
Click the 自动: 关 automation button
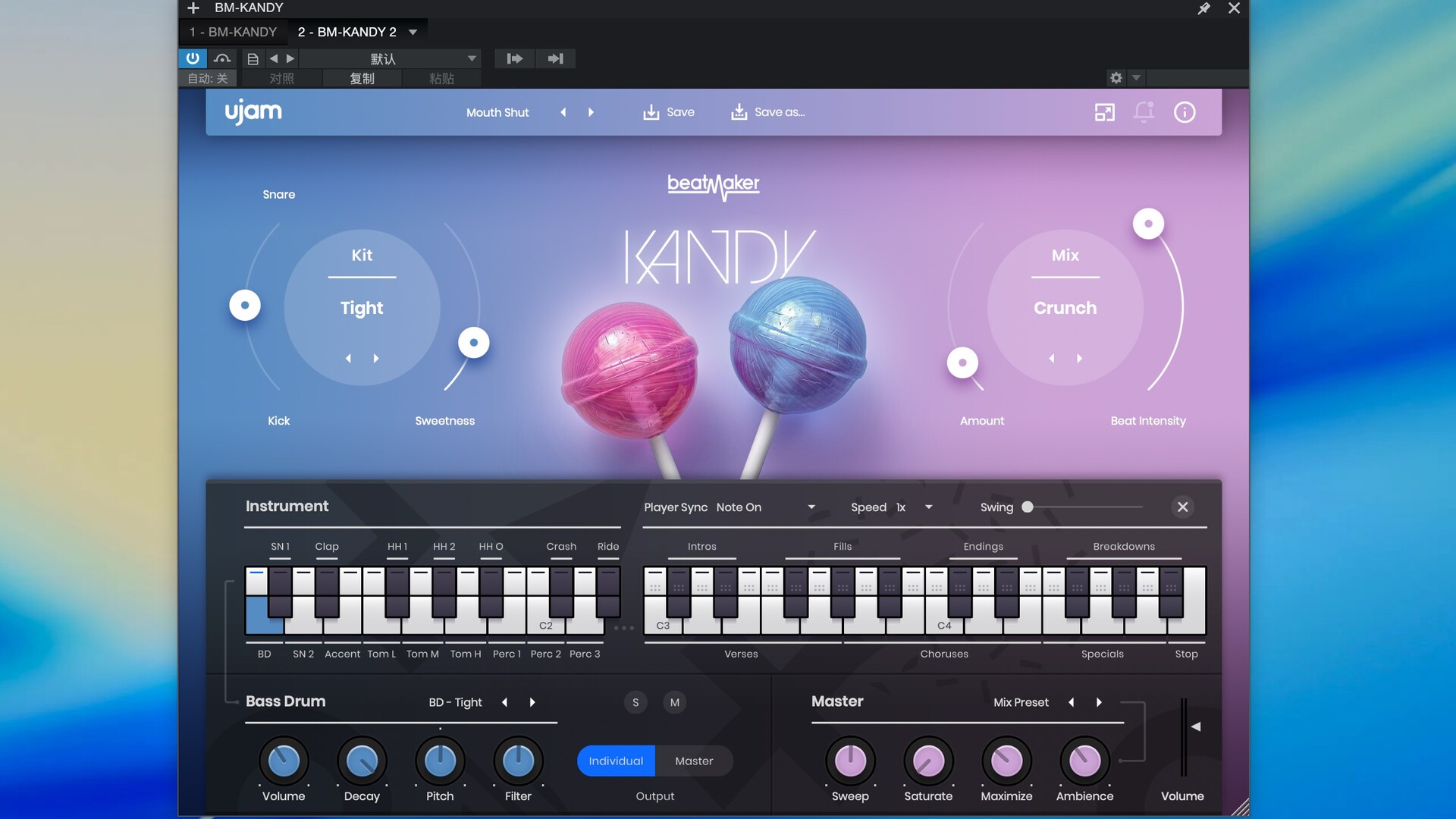[x=208, y=78]
